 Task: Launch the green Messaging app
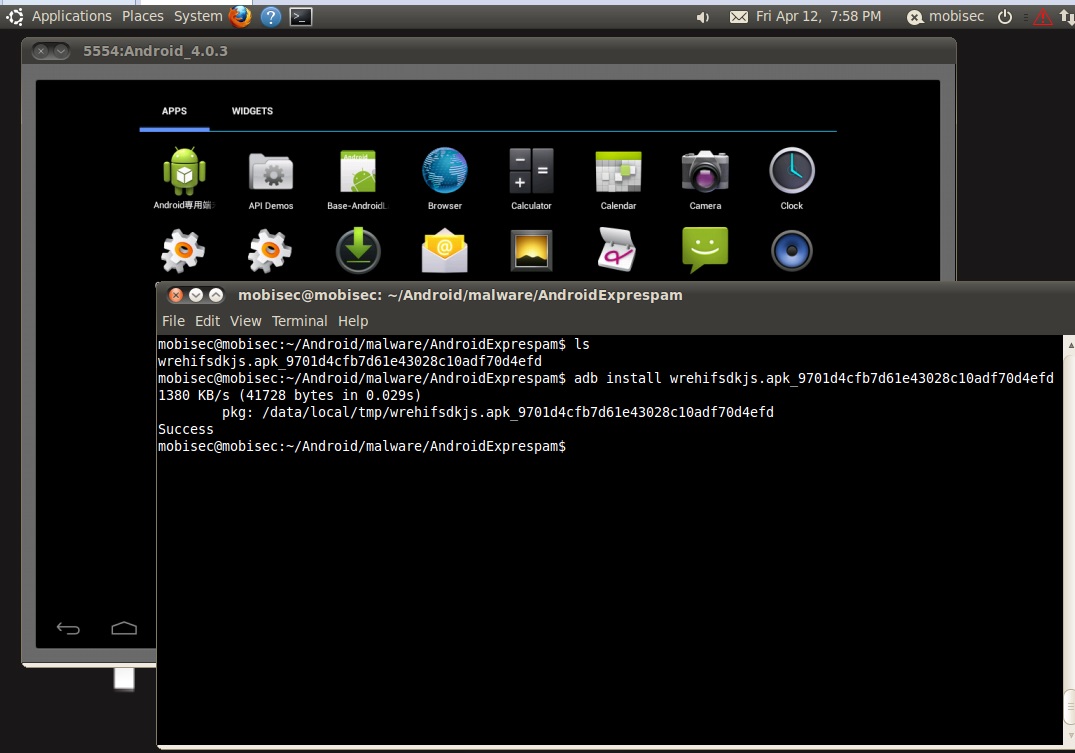tap(704, 250)
